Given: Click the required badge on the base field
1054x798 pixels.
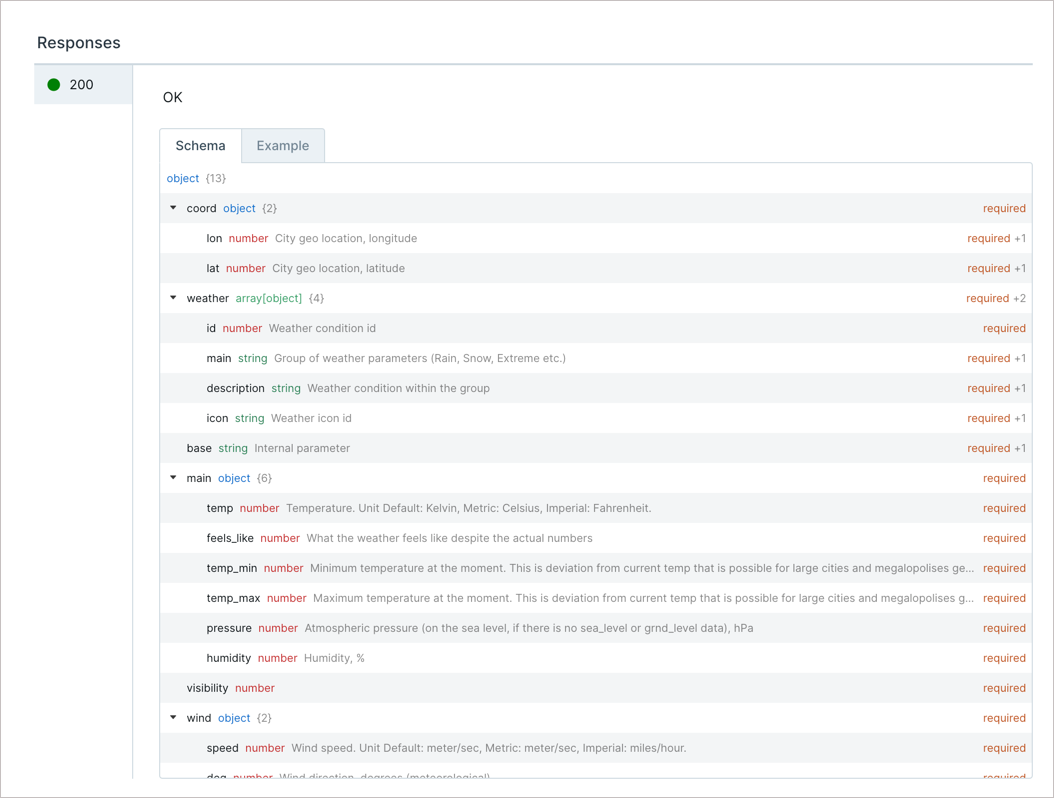Looking at the screenshot, I should tap(996, 448).
